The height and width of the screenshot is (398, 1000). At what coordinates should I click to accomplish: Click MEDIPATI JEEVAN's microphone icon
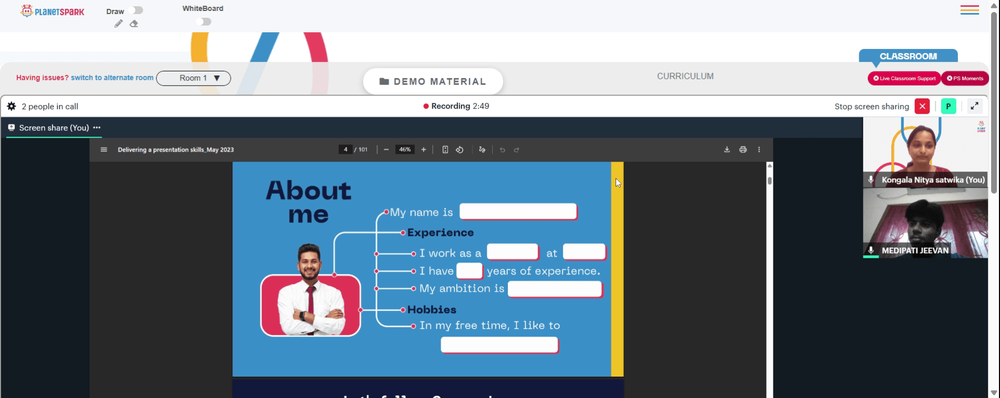coord(871,250)
